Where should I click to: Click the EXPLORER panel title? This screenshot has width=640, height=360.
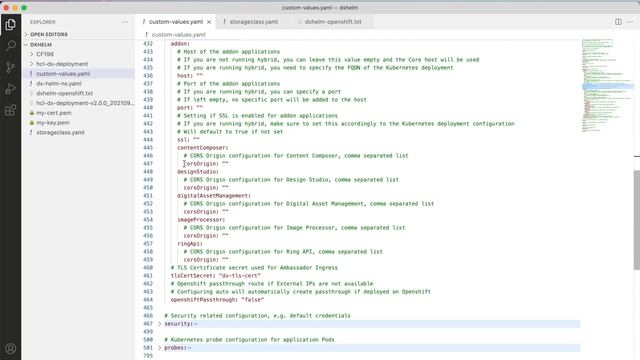click(42, 22)
